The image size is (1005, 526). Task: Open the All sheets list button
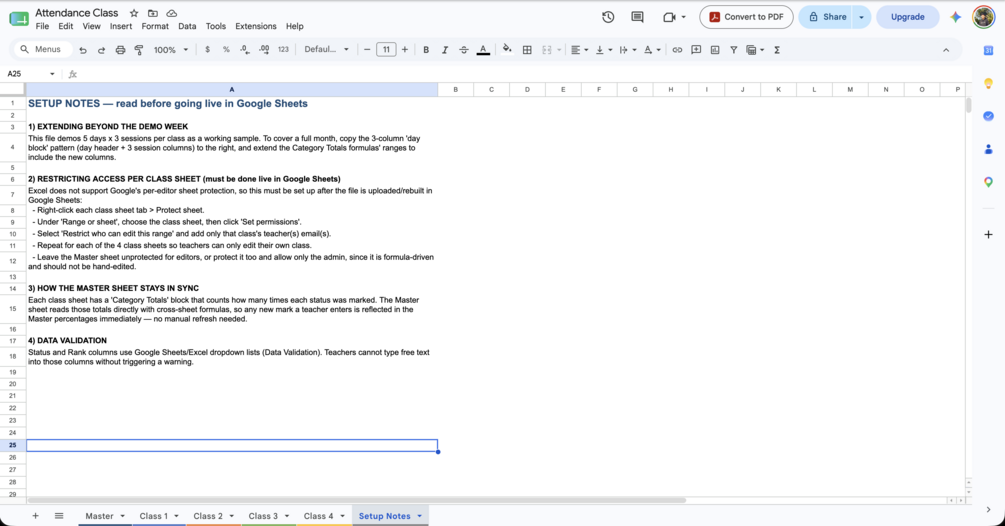(x=59, y=516)
